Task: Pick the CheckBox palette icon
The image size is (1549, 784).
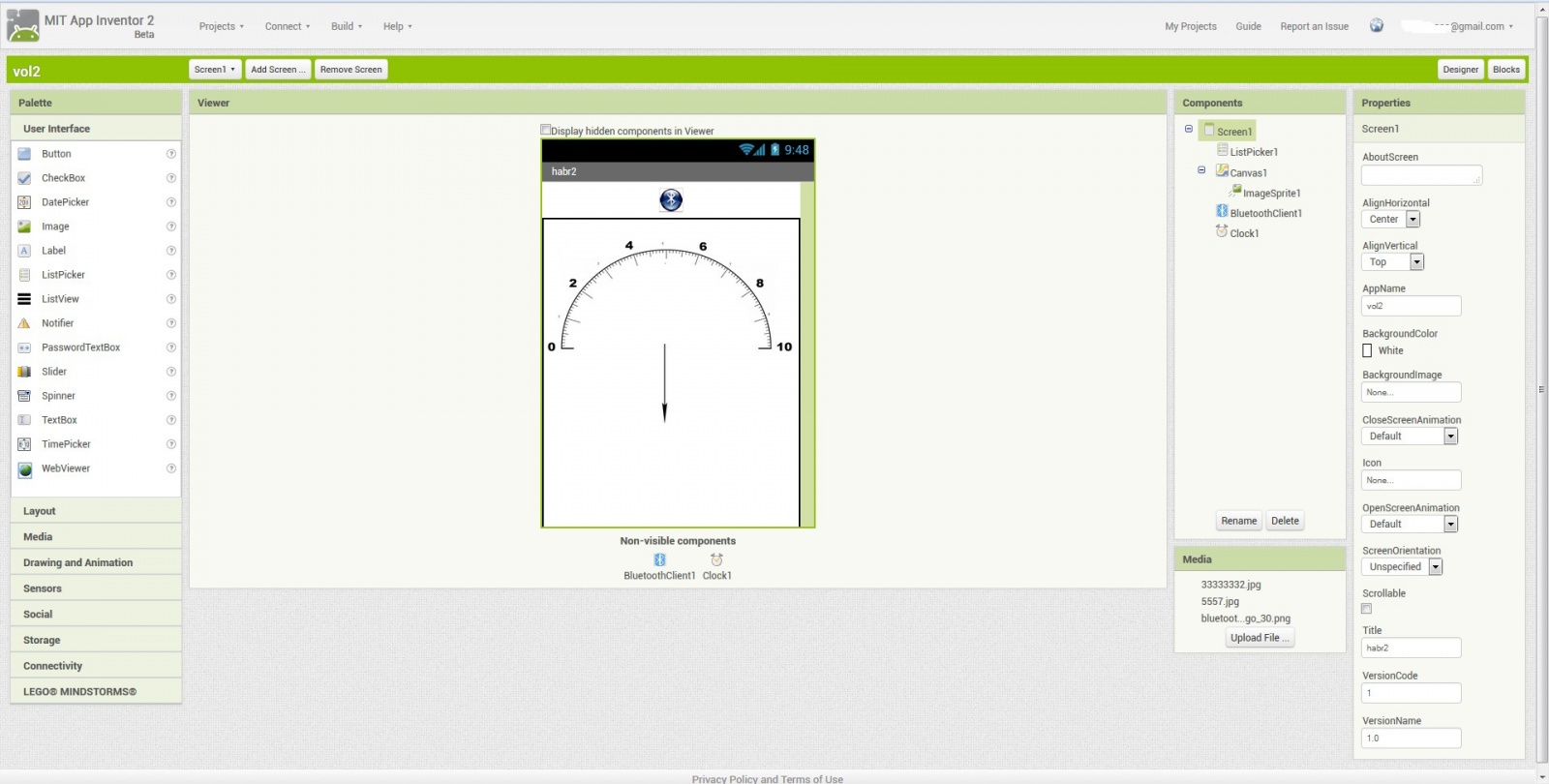Action: pos(24,178)
